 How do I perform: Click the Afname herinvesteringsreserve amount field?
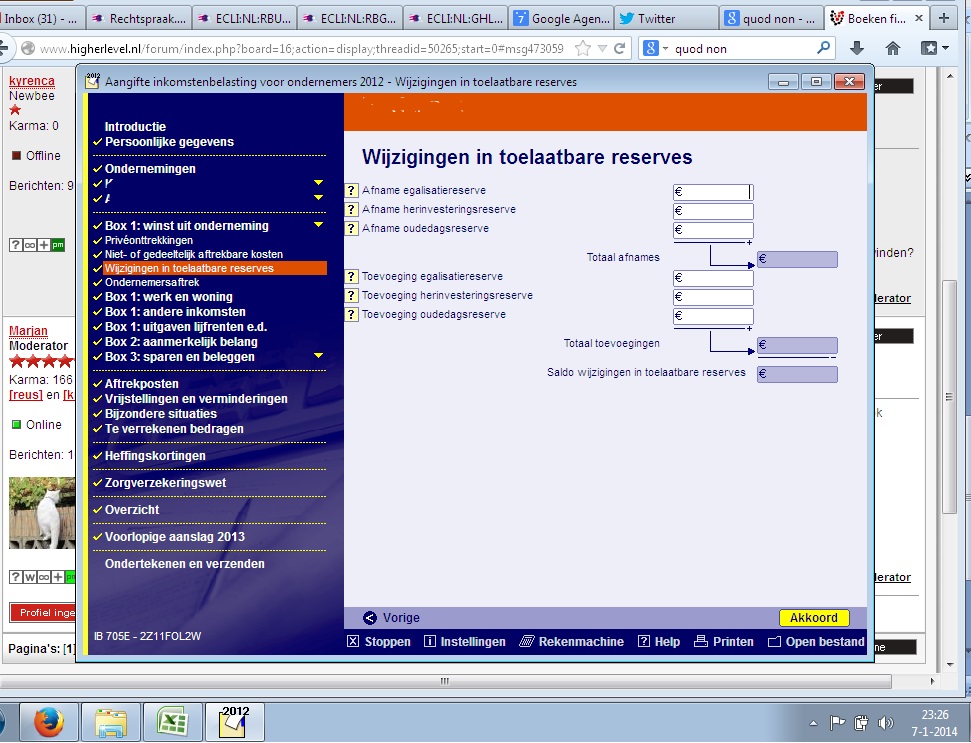[x=713, y=211]
